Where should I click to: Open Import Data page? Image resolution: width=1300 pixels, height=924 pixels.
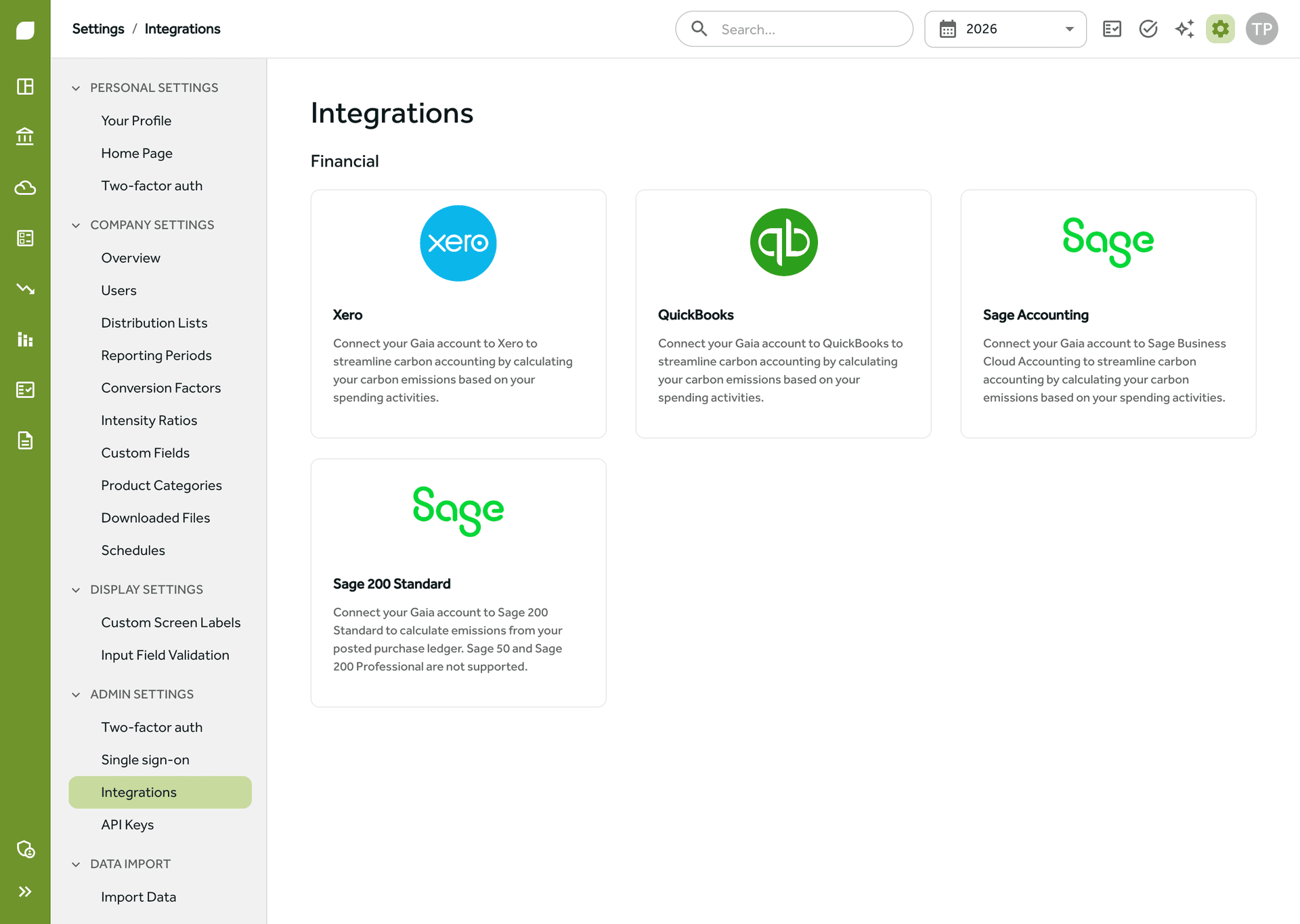point(138,897)
